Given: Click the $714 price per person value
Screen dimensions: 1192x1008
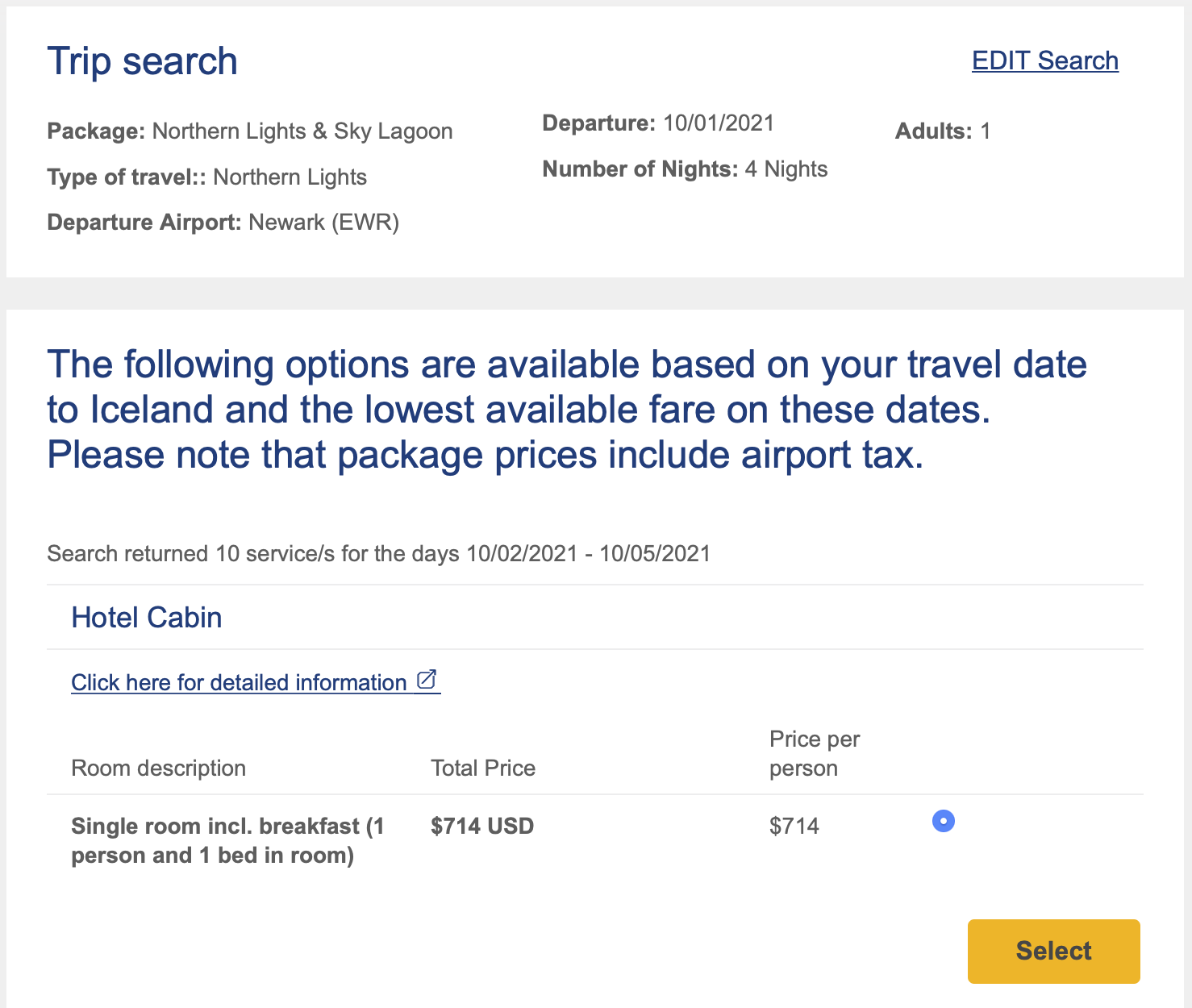Looking at the screenshot, I should [x=794, y=826].
